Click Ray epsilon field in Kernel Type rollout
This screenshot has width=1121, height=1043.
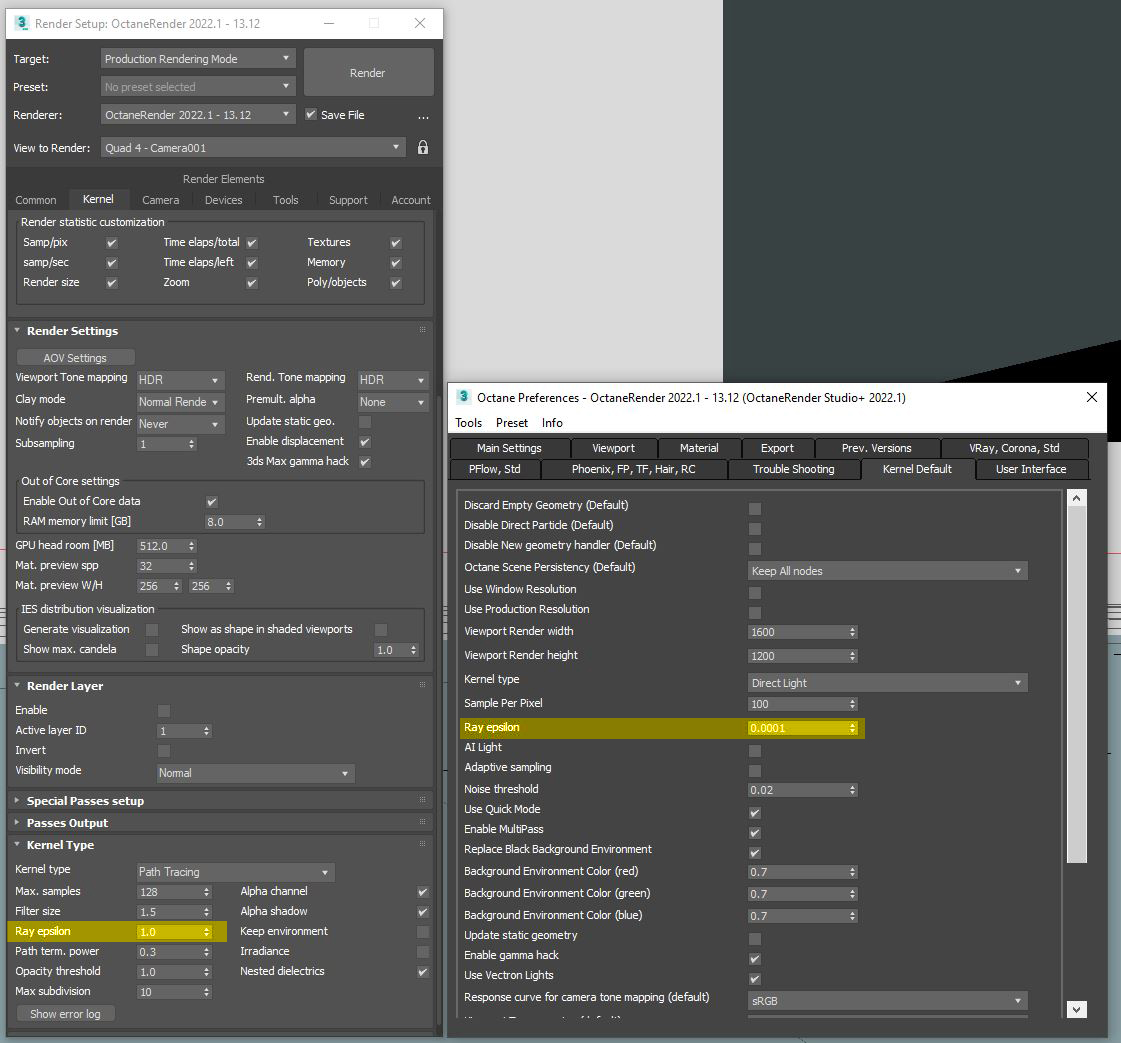click(174, 931)
